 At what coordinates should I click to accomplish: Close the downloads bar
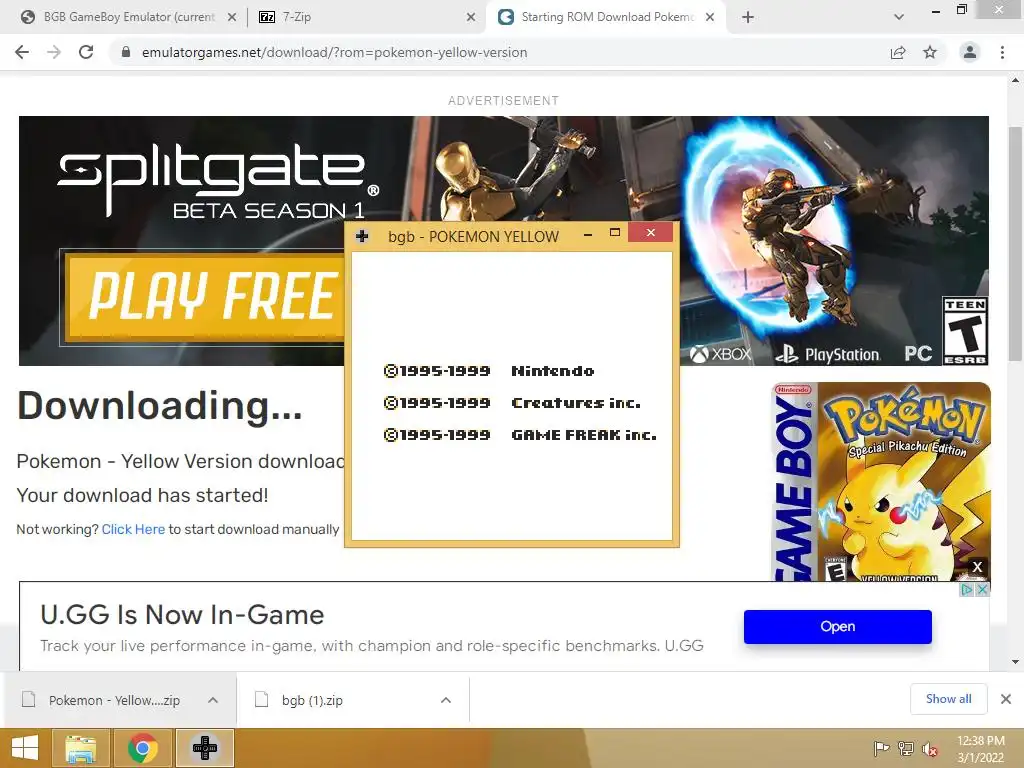1006,699
